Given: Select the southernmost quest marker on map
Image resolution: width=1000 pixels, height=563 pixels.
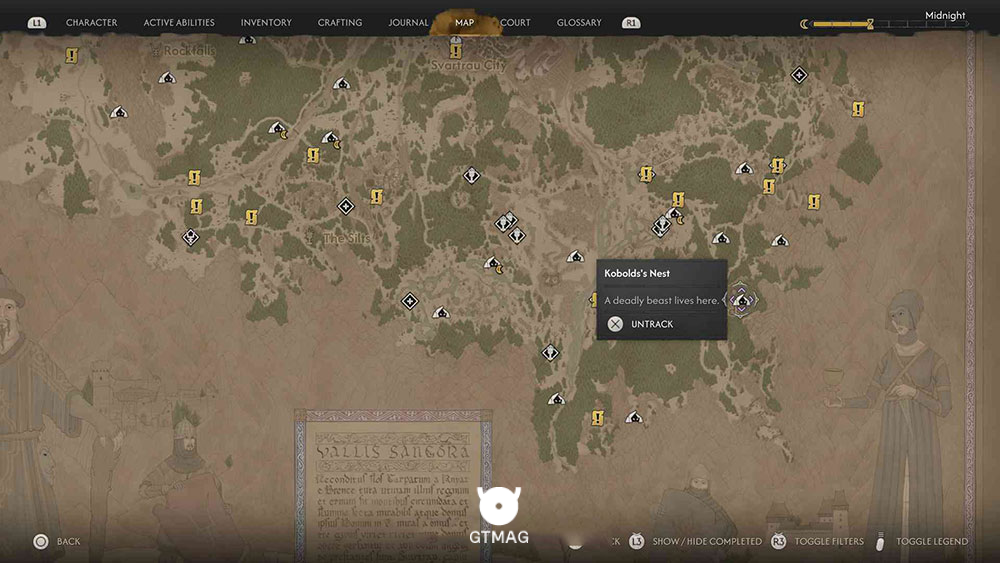Looking at the screenshot, I should click(x=597, y=418).
